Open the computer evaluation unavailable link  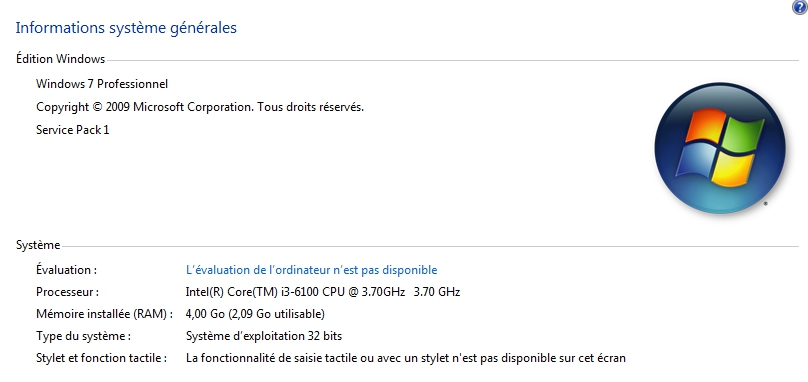[x=311, y=270]
